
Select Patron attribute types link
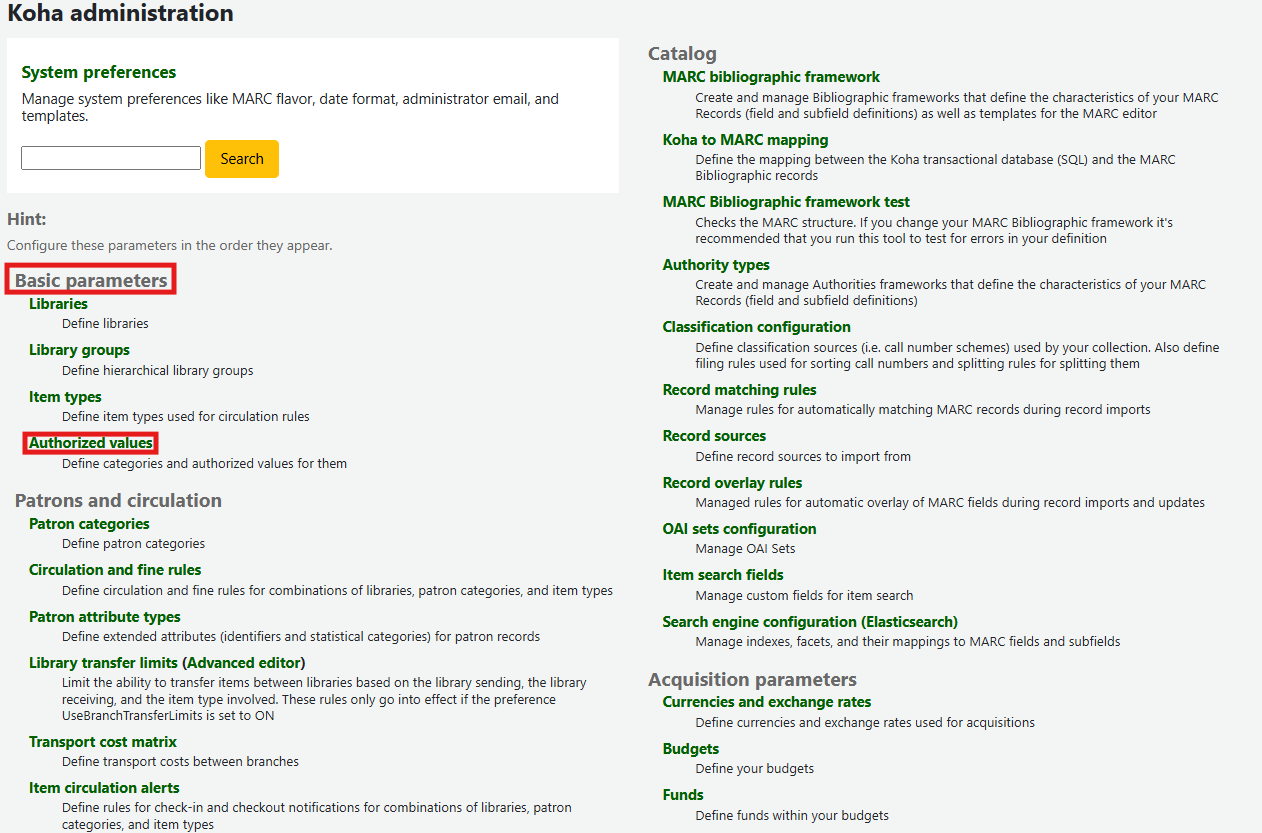(x=105, y=617)
